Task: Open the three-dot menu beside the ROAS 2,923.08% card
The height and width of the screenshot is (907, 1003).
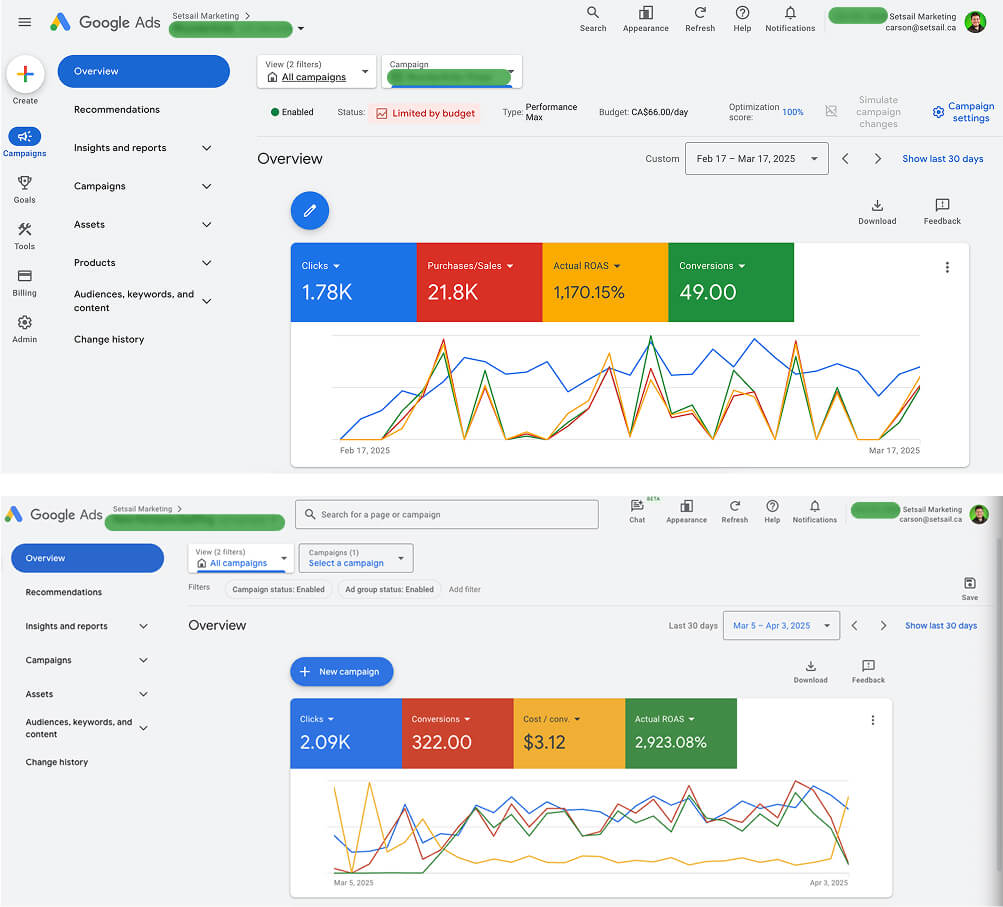Action: point(873,720)
